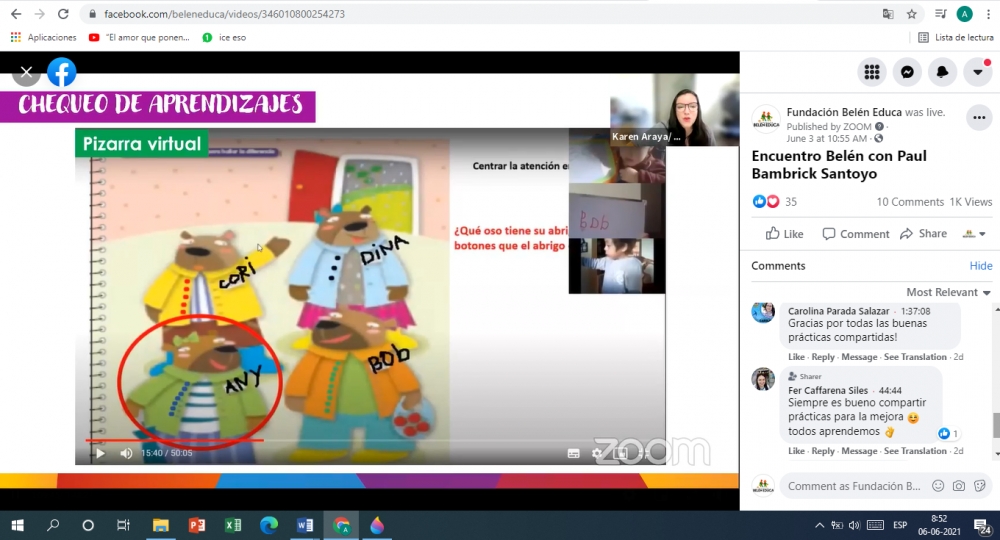Click the Facebook logo icon
Screen dimensions: 1000x540
(62, 72)
